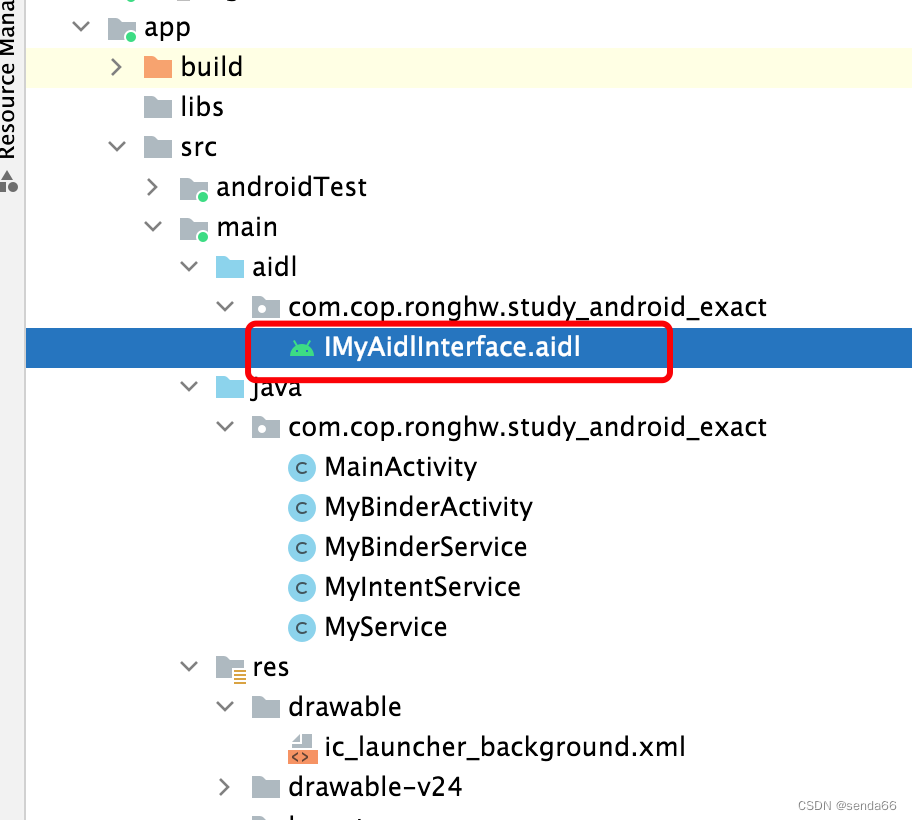The height and width of the screenshot is (820, 912).
Task: Click the package icon of com.cop.ronghw.study_android_exact
Action: pos(264,306)
